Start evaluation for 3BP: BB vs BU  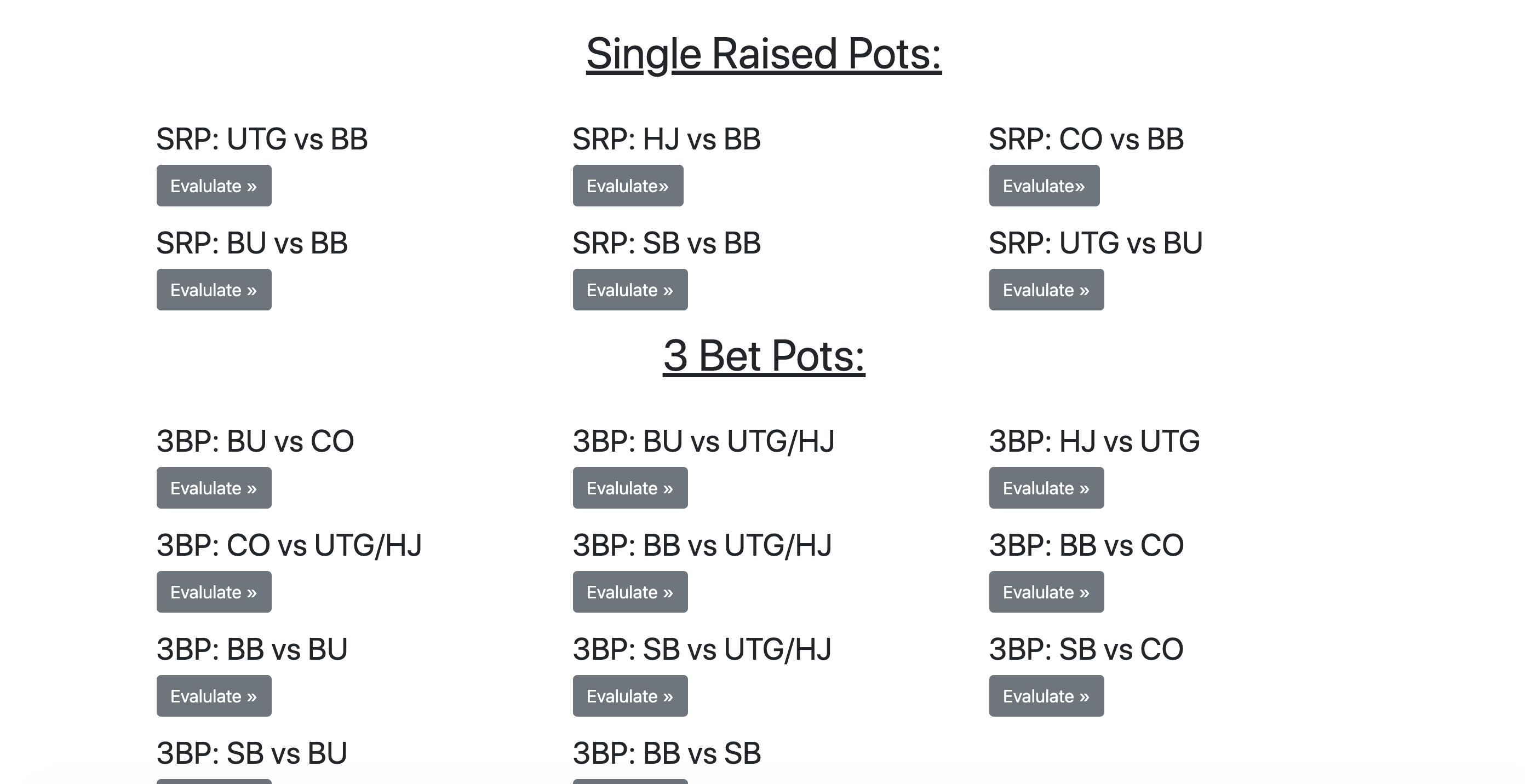214,696
